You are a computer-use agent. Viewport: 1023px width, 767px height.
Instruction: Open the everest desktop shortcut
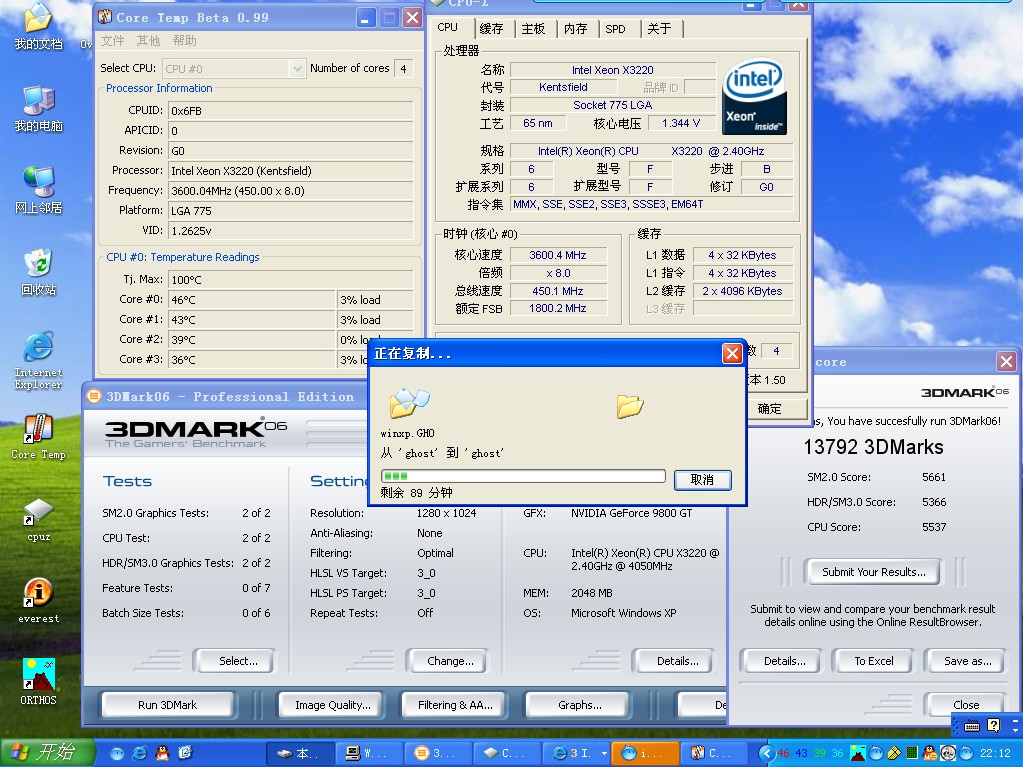(38, 601)
